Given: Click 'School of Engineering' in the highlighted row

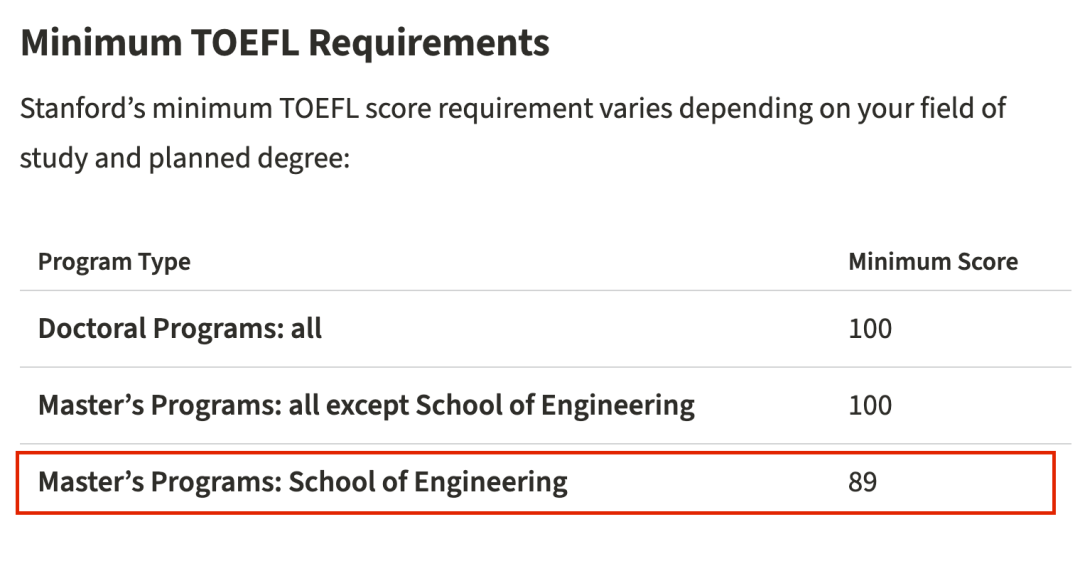Looking at the screenshot, I should click(x=428, y=482).
